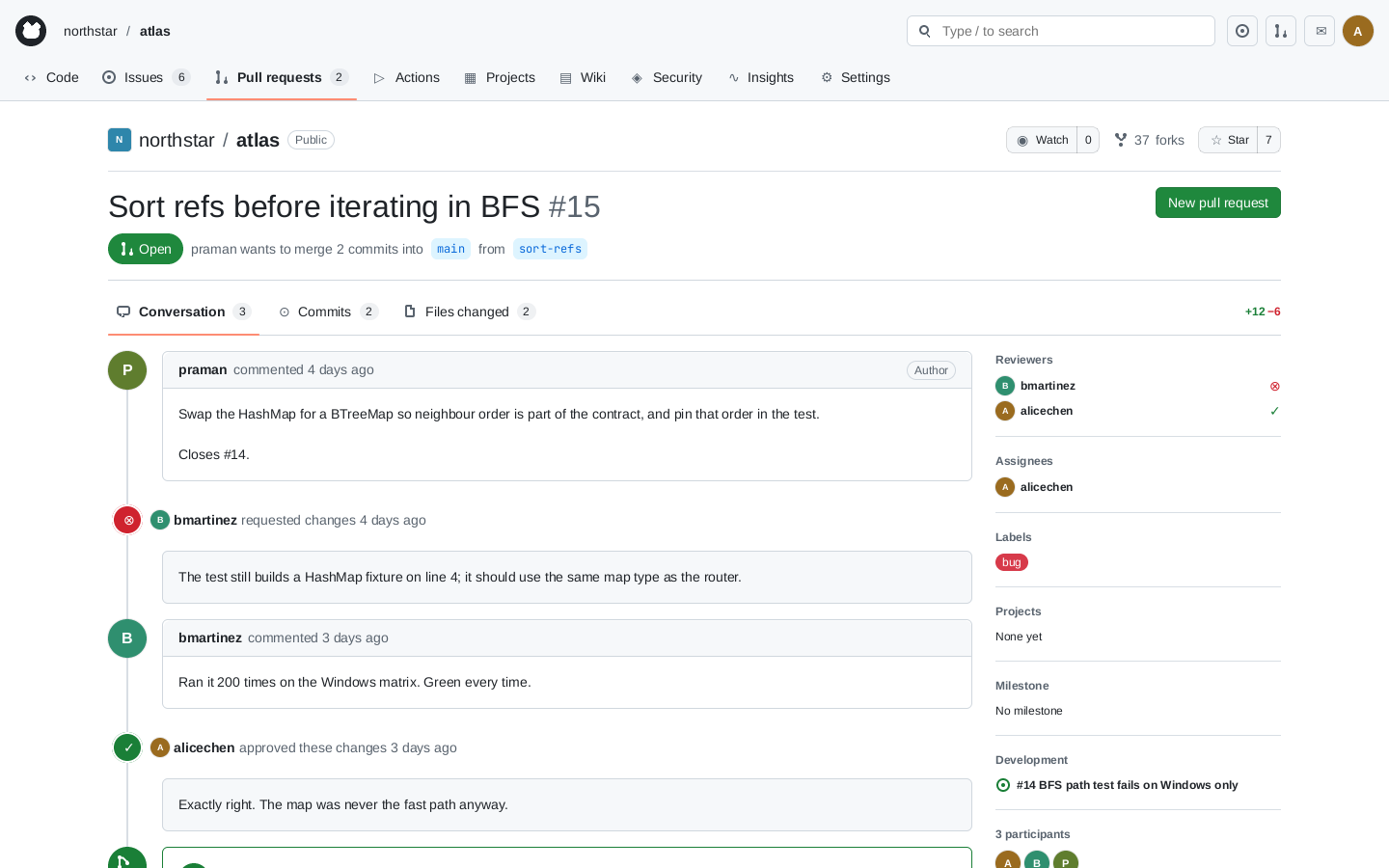Screen dimensions: 1389x868
Task: Star the atlas repository
Action: [1229, 140]
